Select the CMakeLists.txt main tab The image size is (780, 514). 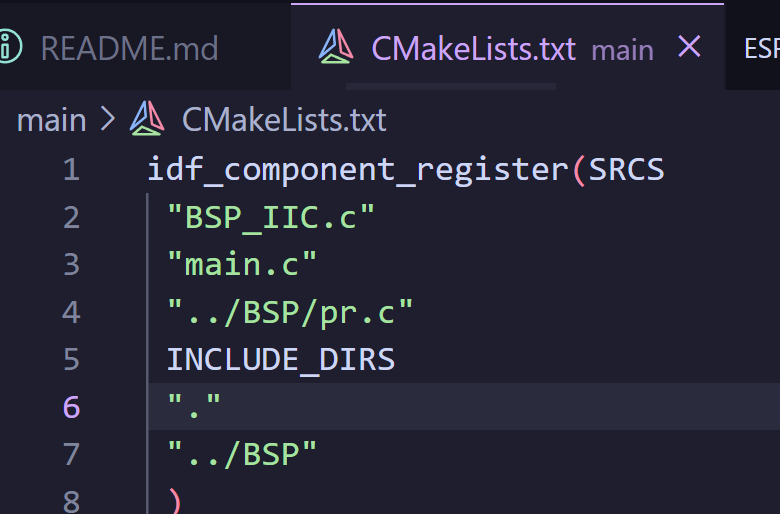507,47
